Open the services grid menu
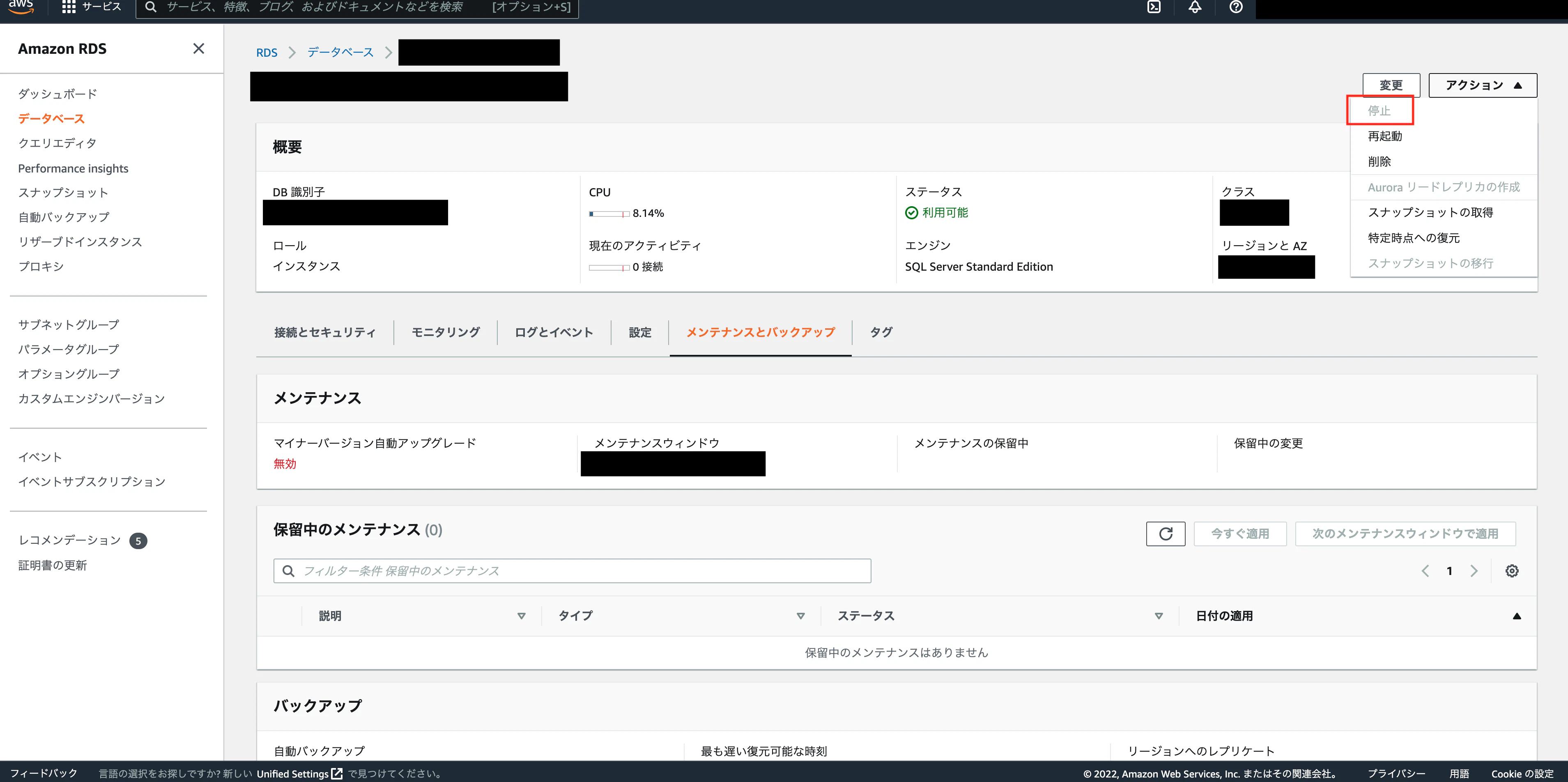The image size is (1568, 782). (69, 7)
